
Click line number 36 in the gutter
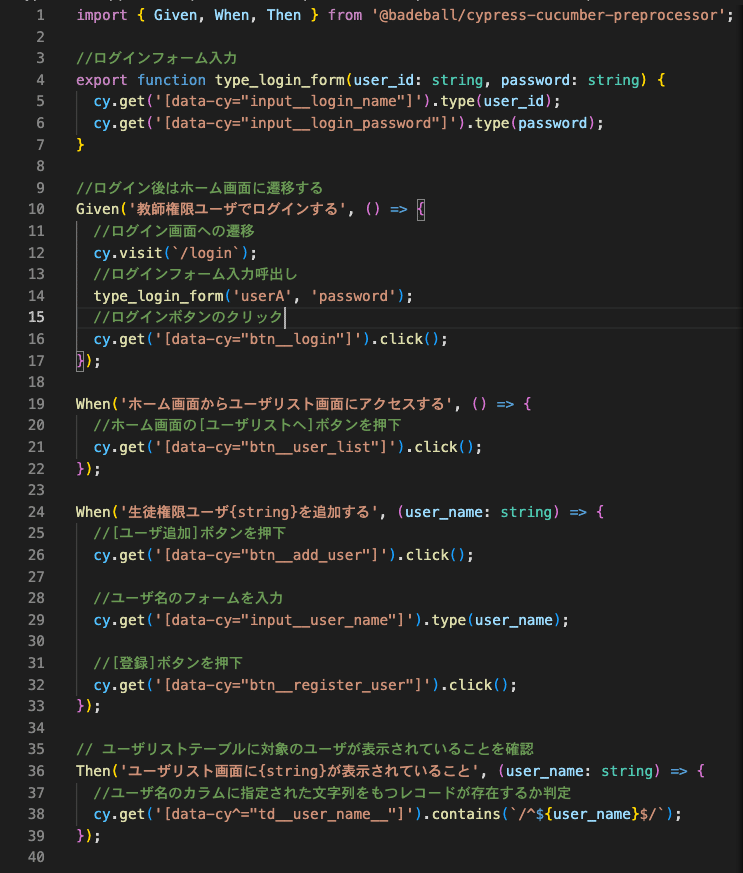point(36,771)
